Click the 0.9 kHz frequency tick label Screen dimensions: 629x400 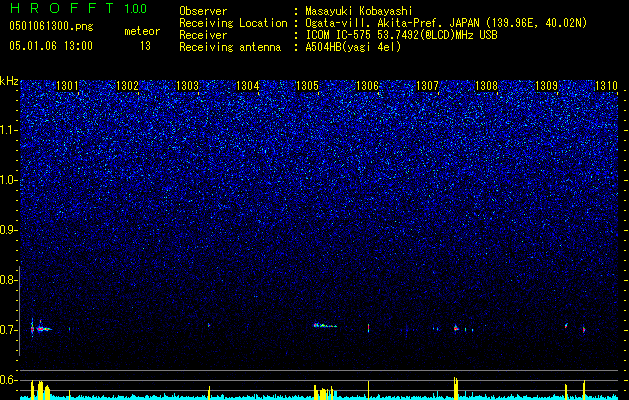point(8,230)
